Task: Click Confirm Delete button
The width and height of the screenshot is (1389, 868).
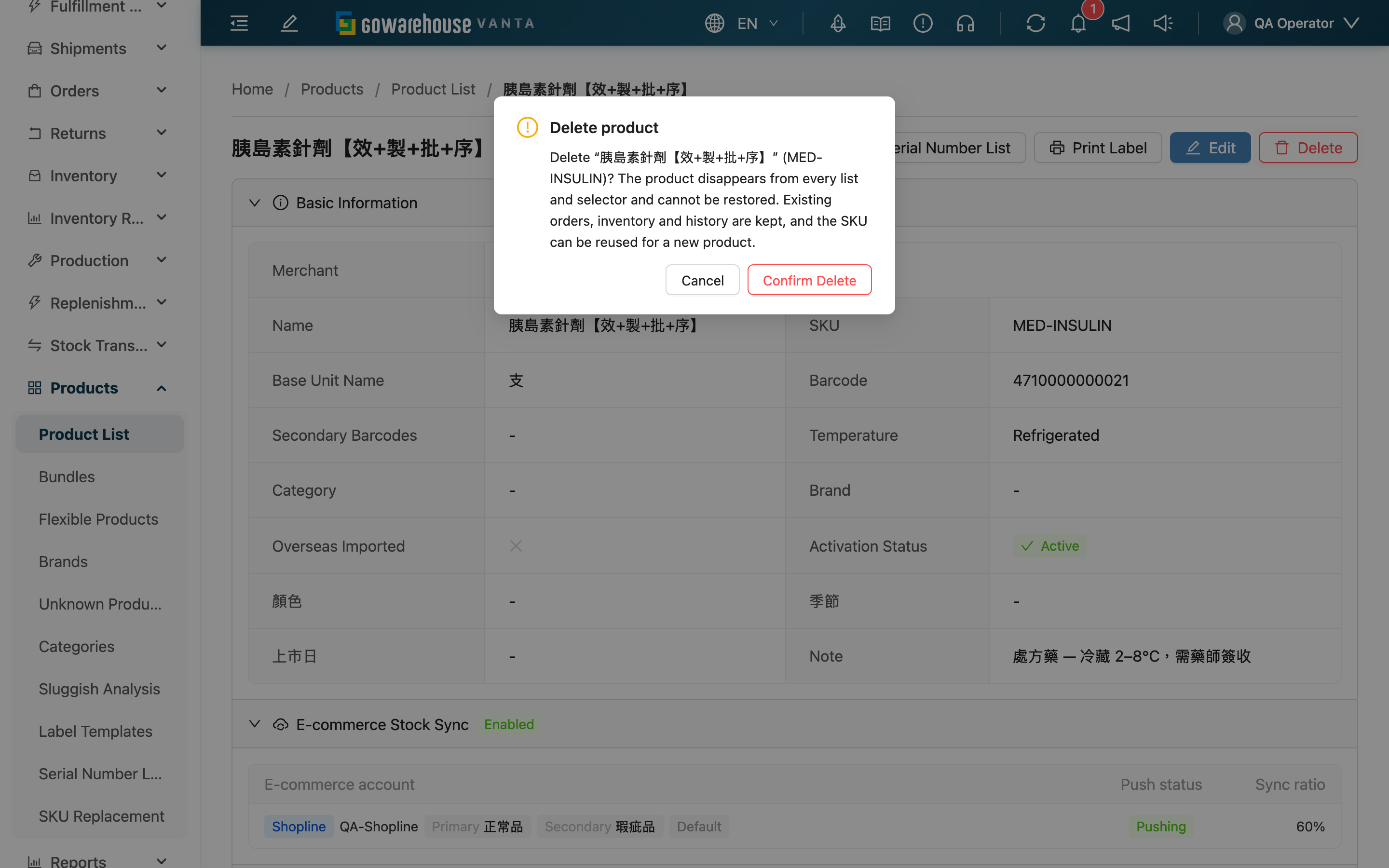Action: pyautogui.click(x=809, y=280)
